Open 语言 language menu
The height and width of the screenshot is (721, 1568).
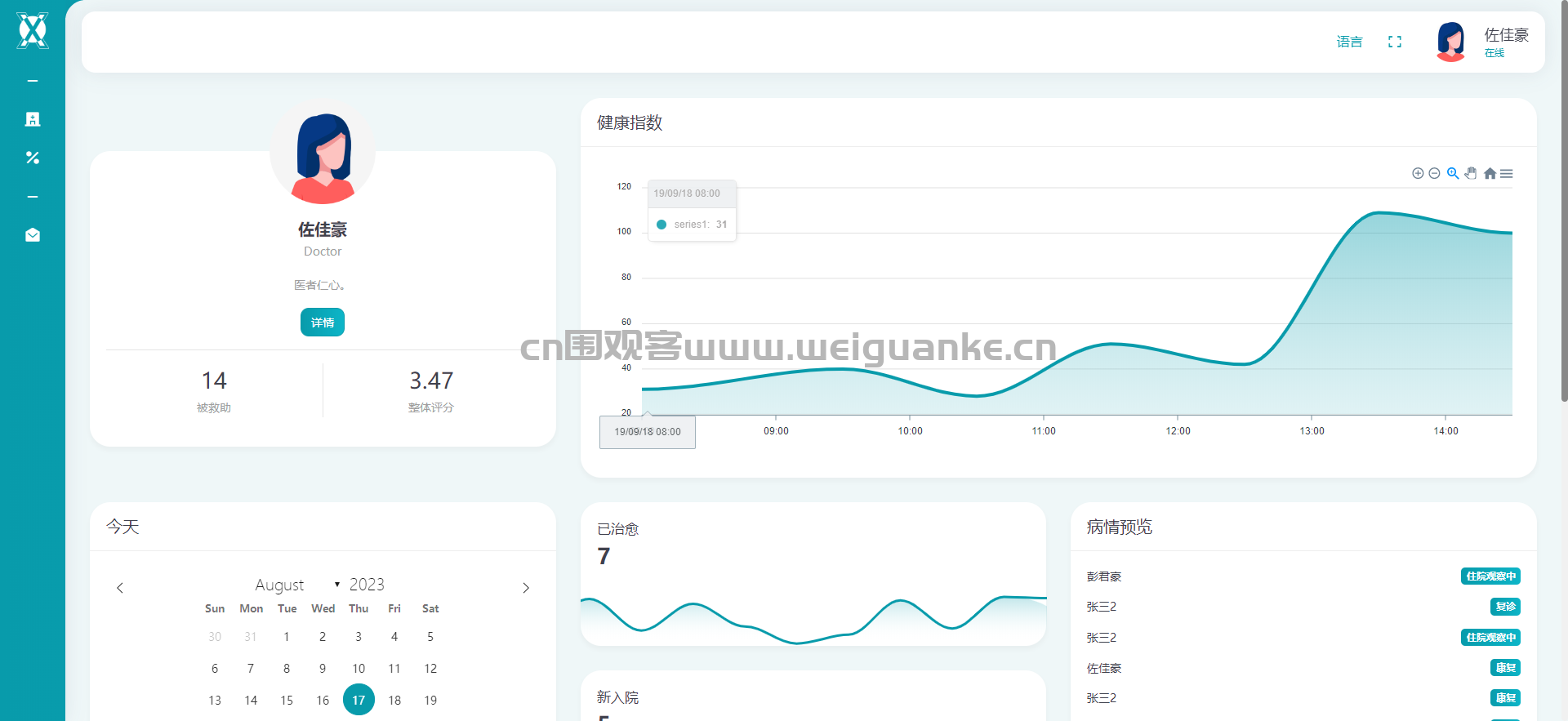(x=1349, y=42)
